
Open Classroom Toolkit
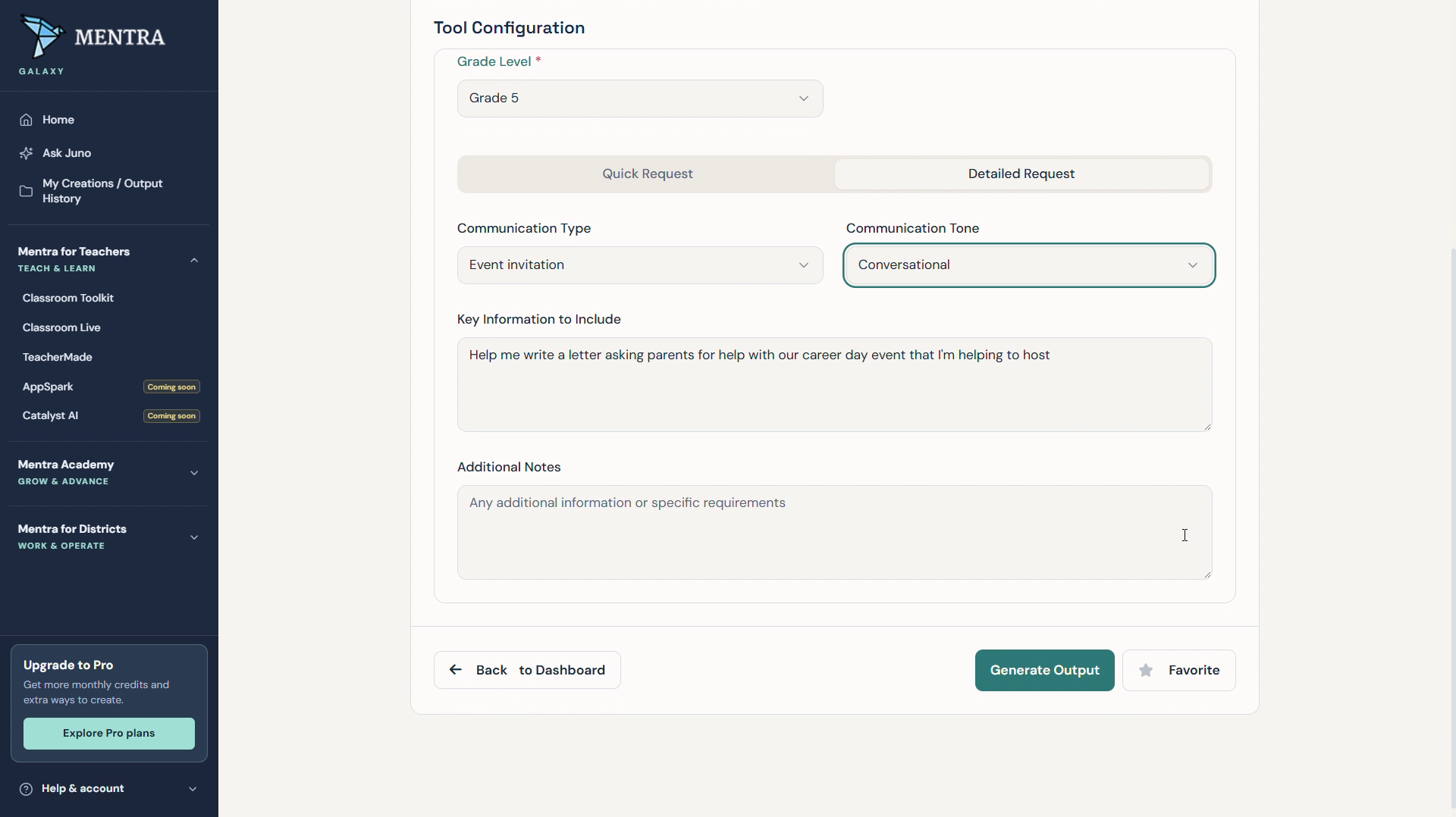(x=68, y=298)
